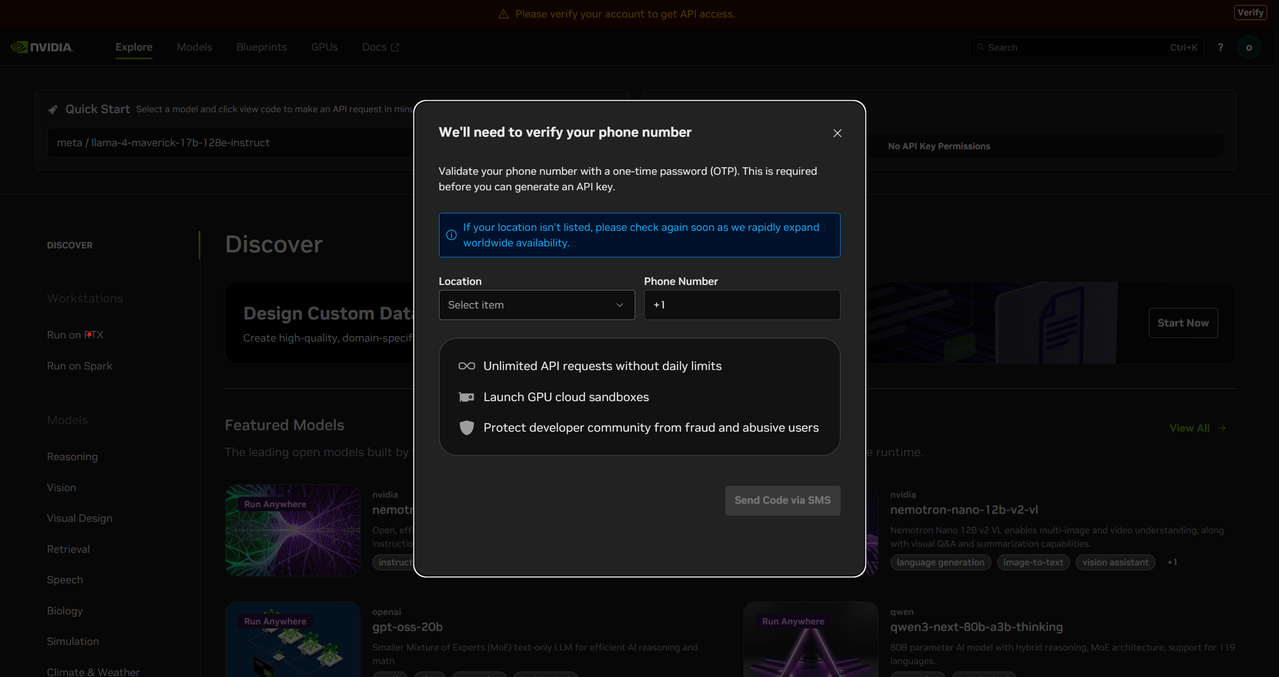Open the help question mark icon

(1220, 47)
